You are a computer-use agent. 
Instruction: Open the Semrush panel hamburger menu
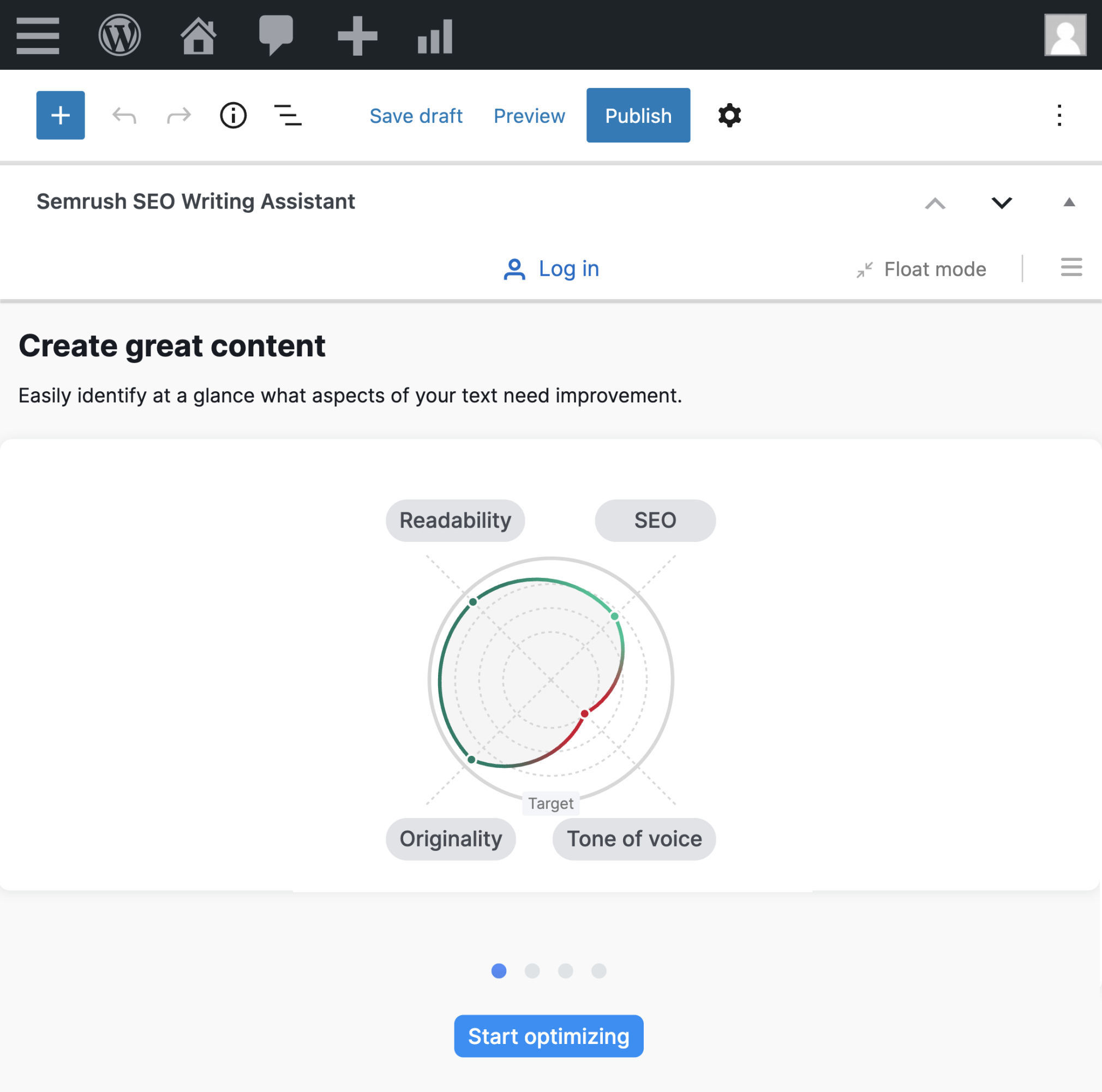[x=1071, y=267]
